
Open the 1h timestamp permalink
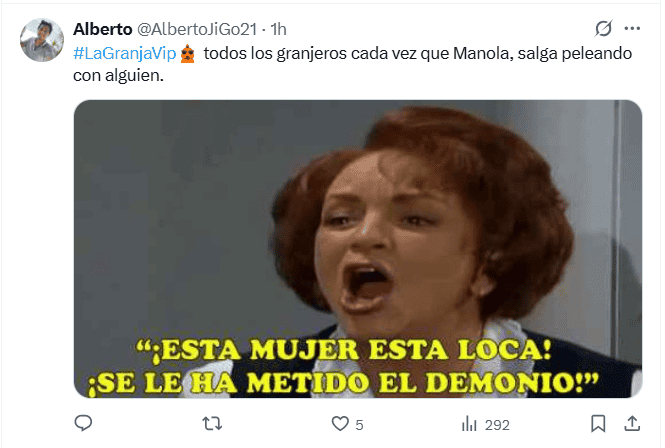coord(279,29)
